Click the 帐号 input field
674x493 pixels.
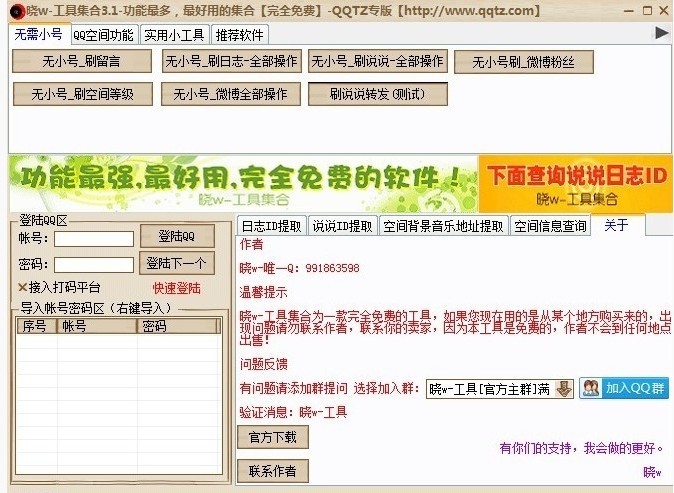[x=93, y=239]
